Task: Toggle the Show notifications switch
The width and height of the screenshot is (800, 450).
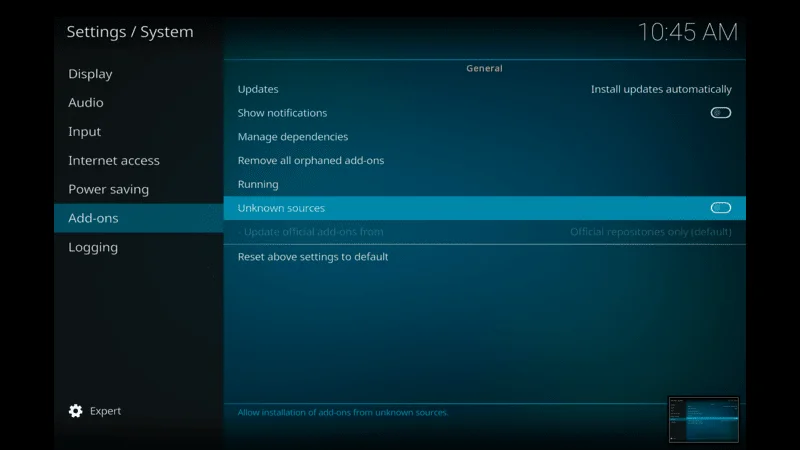Action: (720, 113)
